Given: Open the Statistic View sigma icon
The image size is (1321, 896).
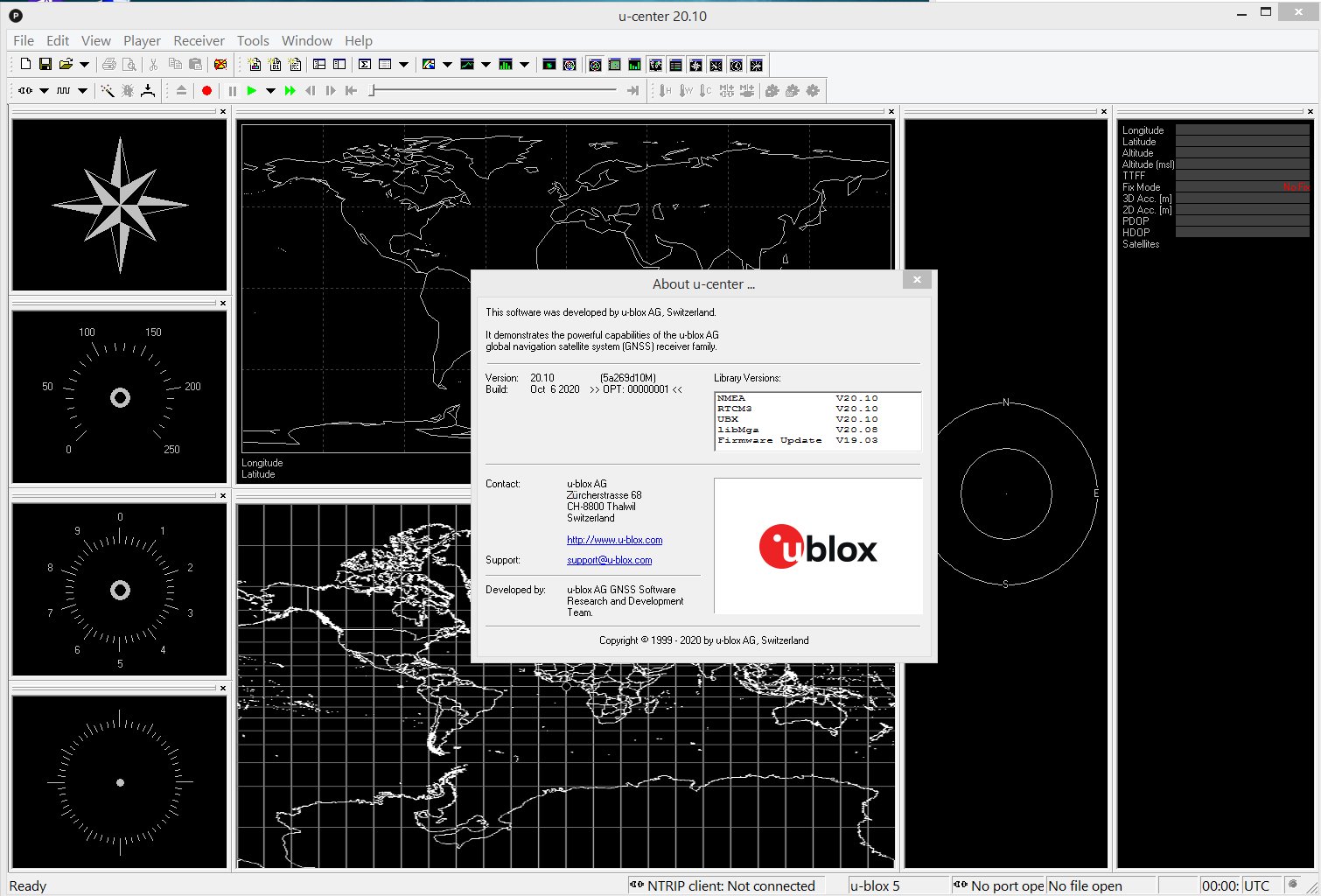Looking at the screenshot, I should coord(365,64).
